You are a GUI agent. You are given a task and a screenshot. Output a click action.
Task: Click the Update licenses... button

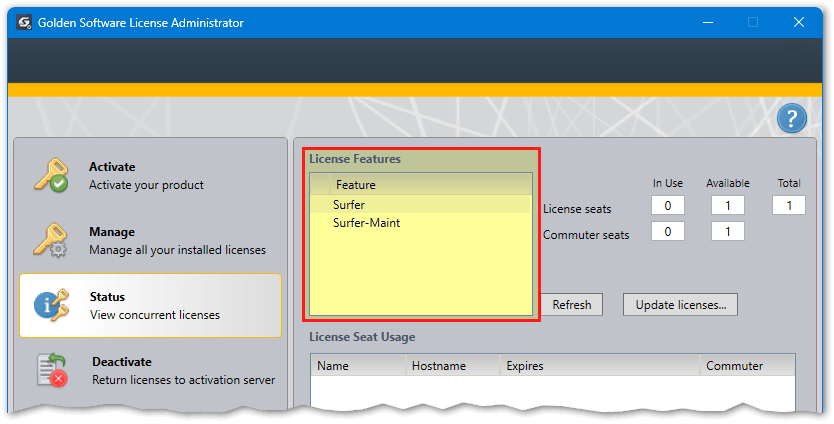pos(680,305)
